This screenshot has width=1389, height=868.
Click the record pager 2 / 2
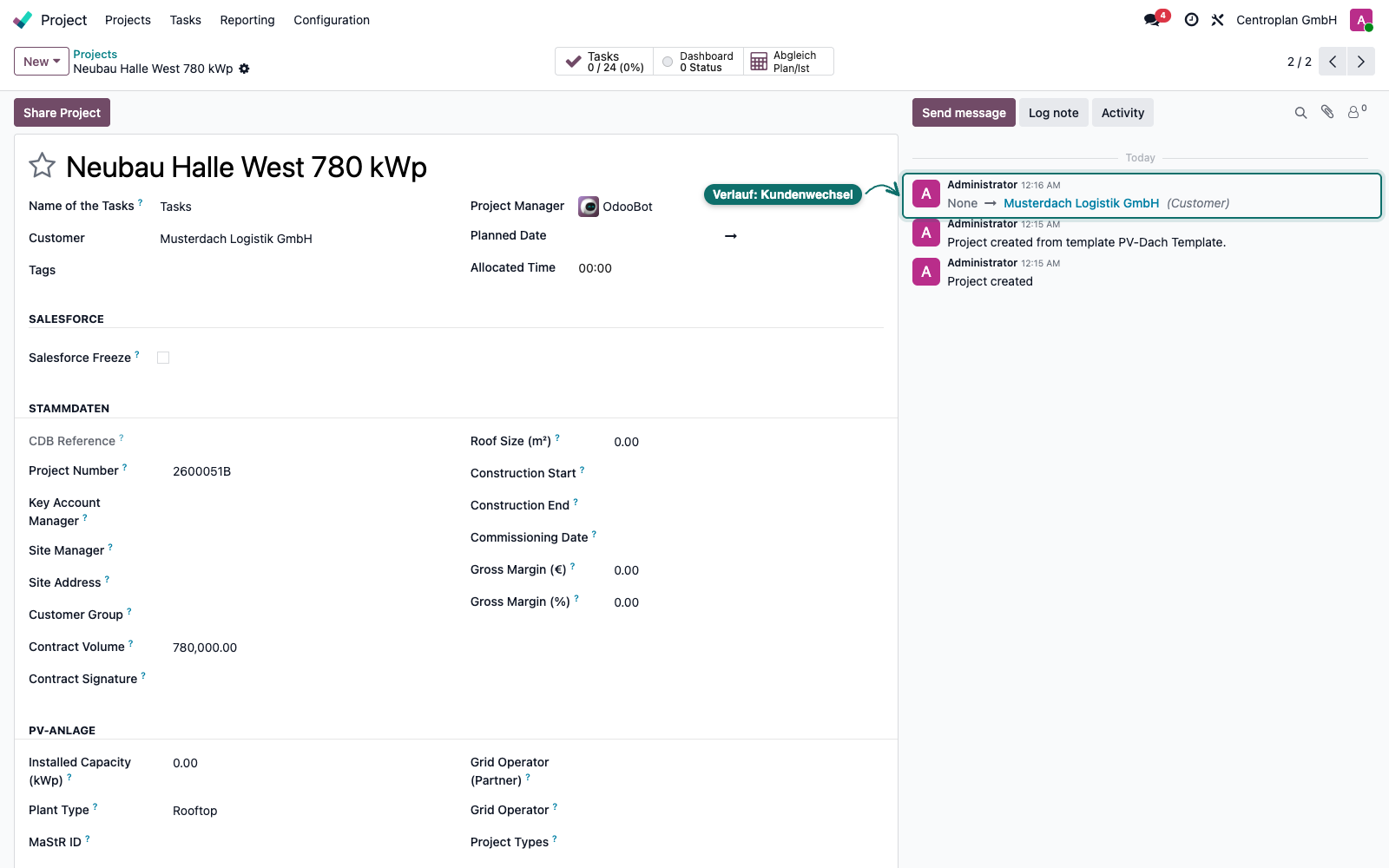click(1300, 62)
